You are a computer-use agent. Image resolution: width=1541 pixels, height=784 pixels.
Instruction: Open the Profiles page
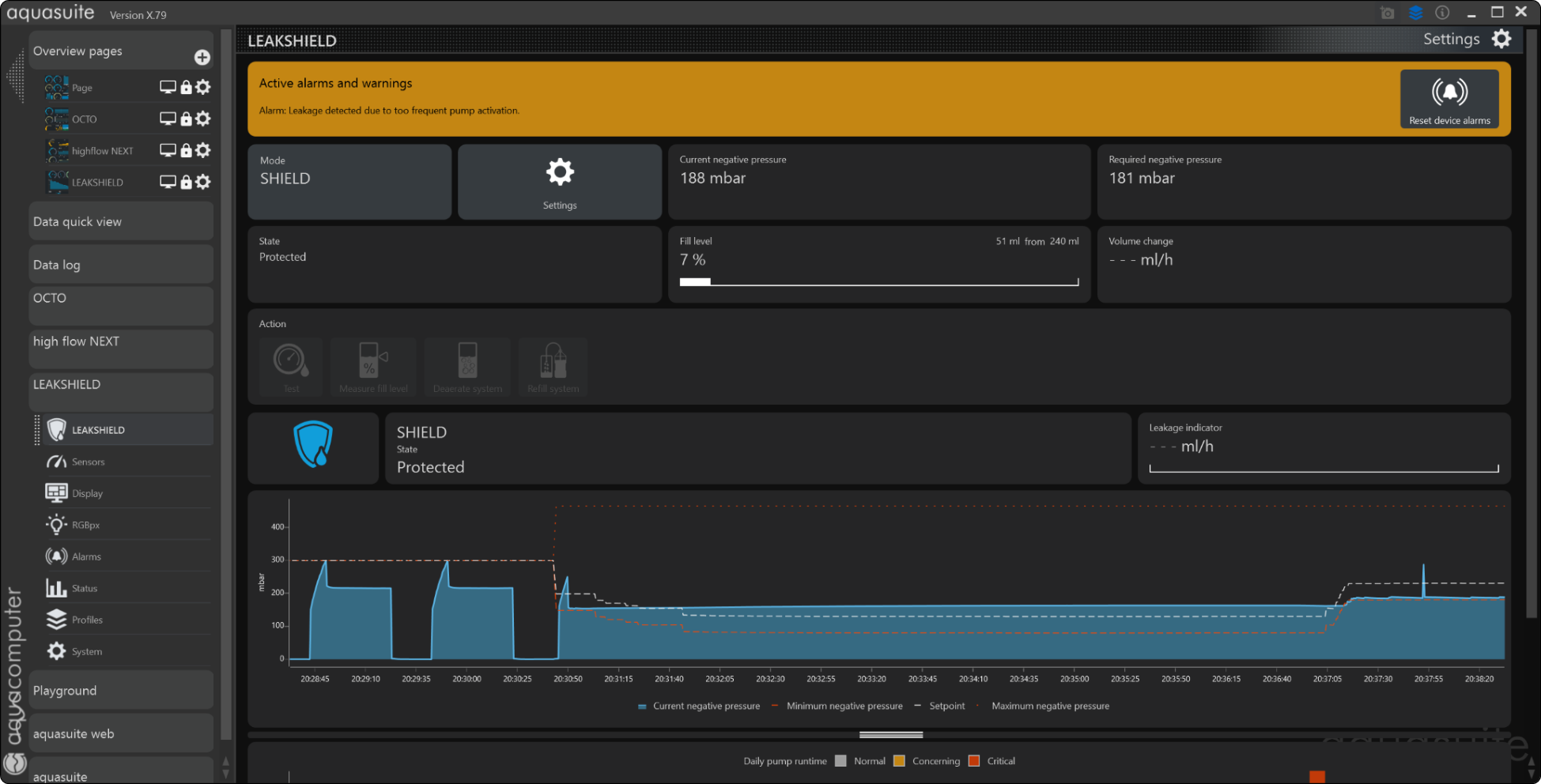pyautogui.click(x=87, y=620)
